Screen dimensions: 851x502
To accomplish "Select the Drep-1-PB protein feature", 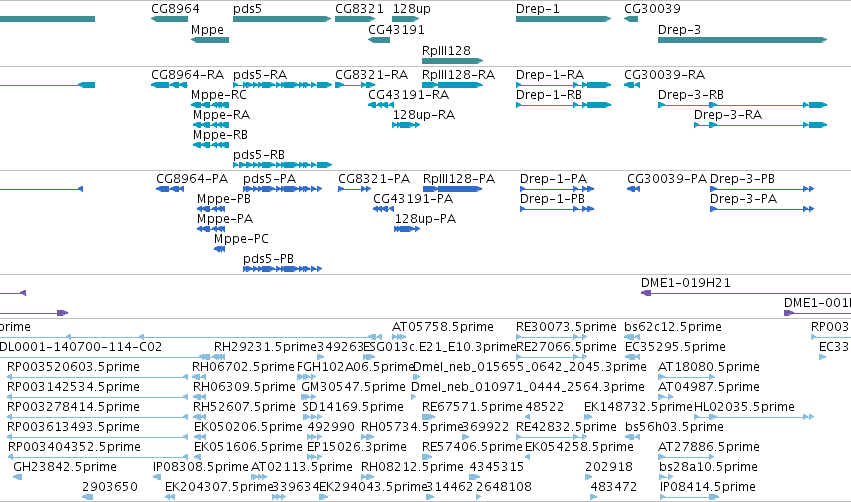I will (557, 209).
